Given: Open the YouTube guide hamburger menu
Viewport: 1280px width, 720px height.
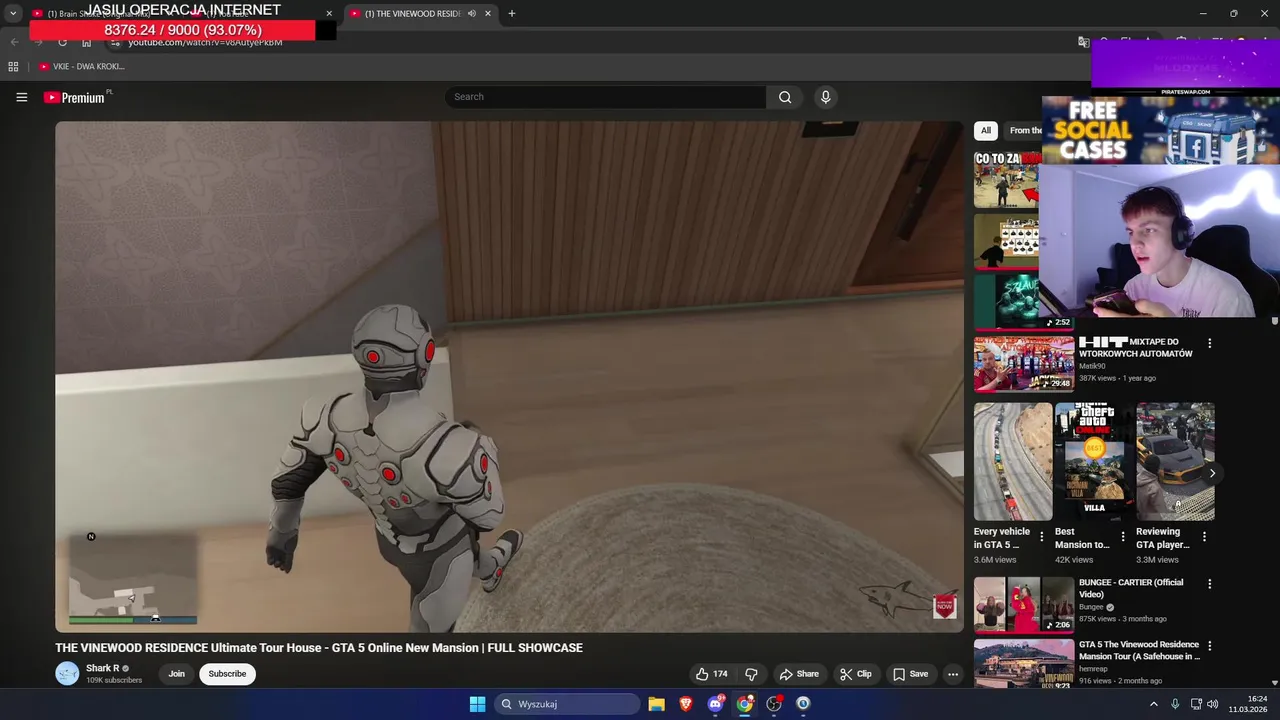Looking at the screenshot, I should (21, 97).
